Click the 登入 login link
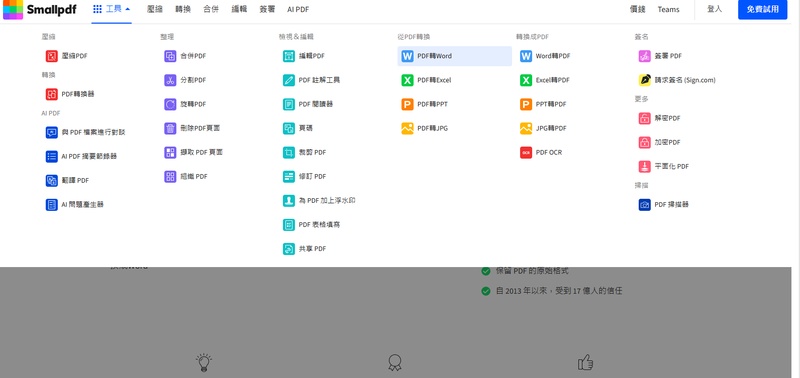Image resolution: width=800 pixels, height=378 pixels. click(x=714, y=9)
